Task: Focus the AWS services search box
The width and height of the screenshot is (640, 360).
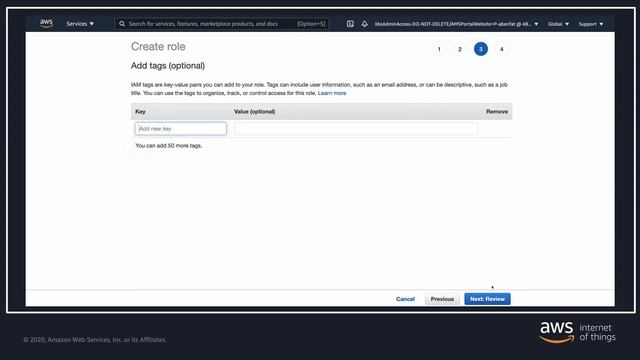Action: (222, 24)
